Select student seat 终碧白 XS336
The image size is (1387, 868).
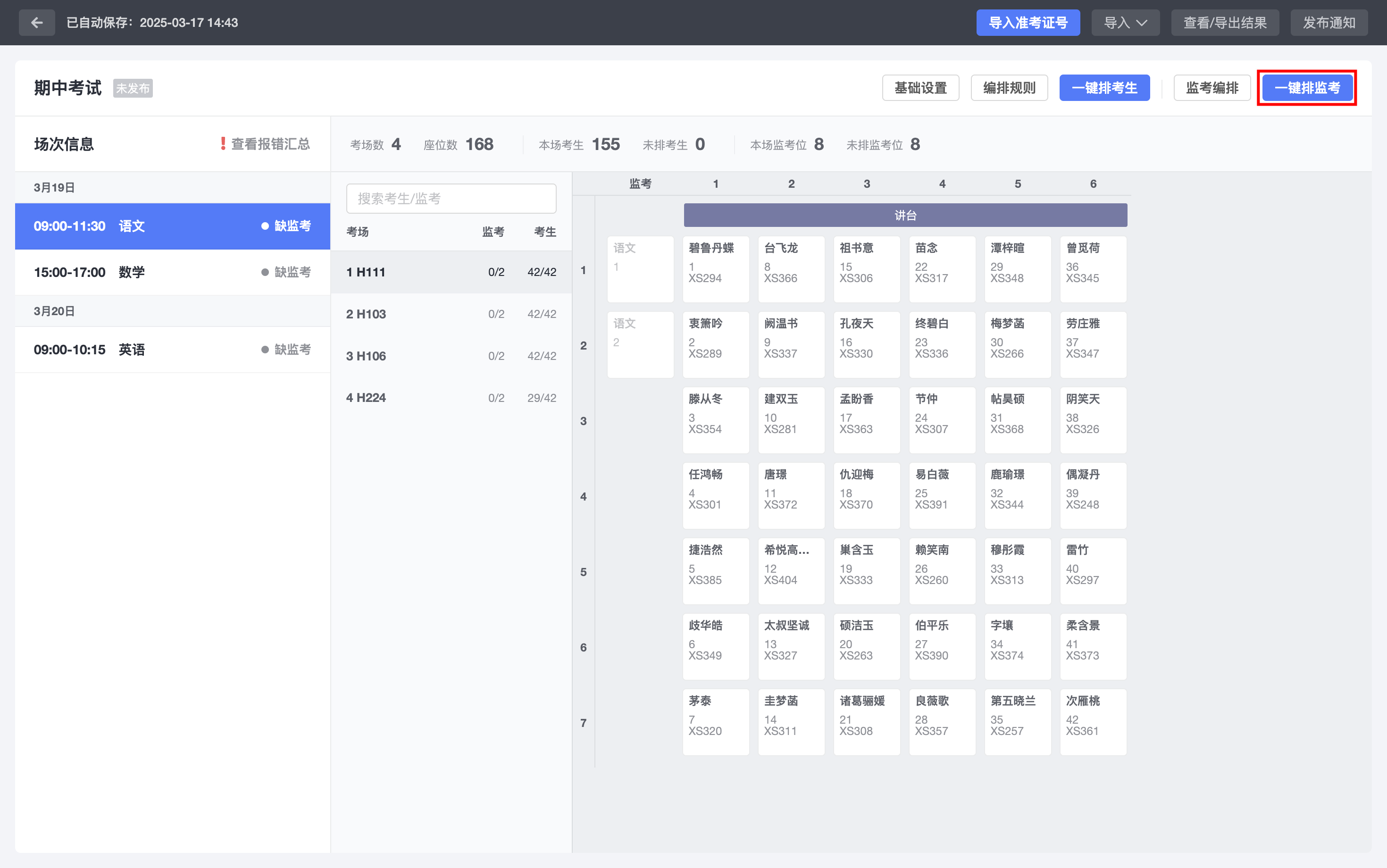pos(942,344)
